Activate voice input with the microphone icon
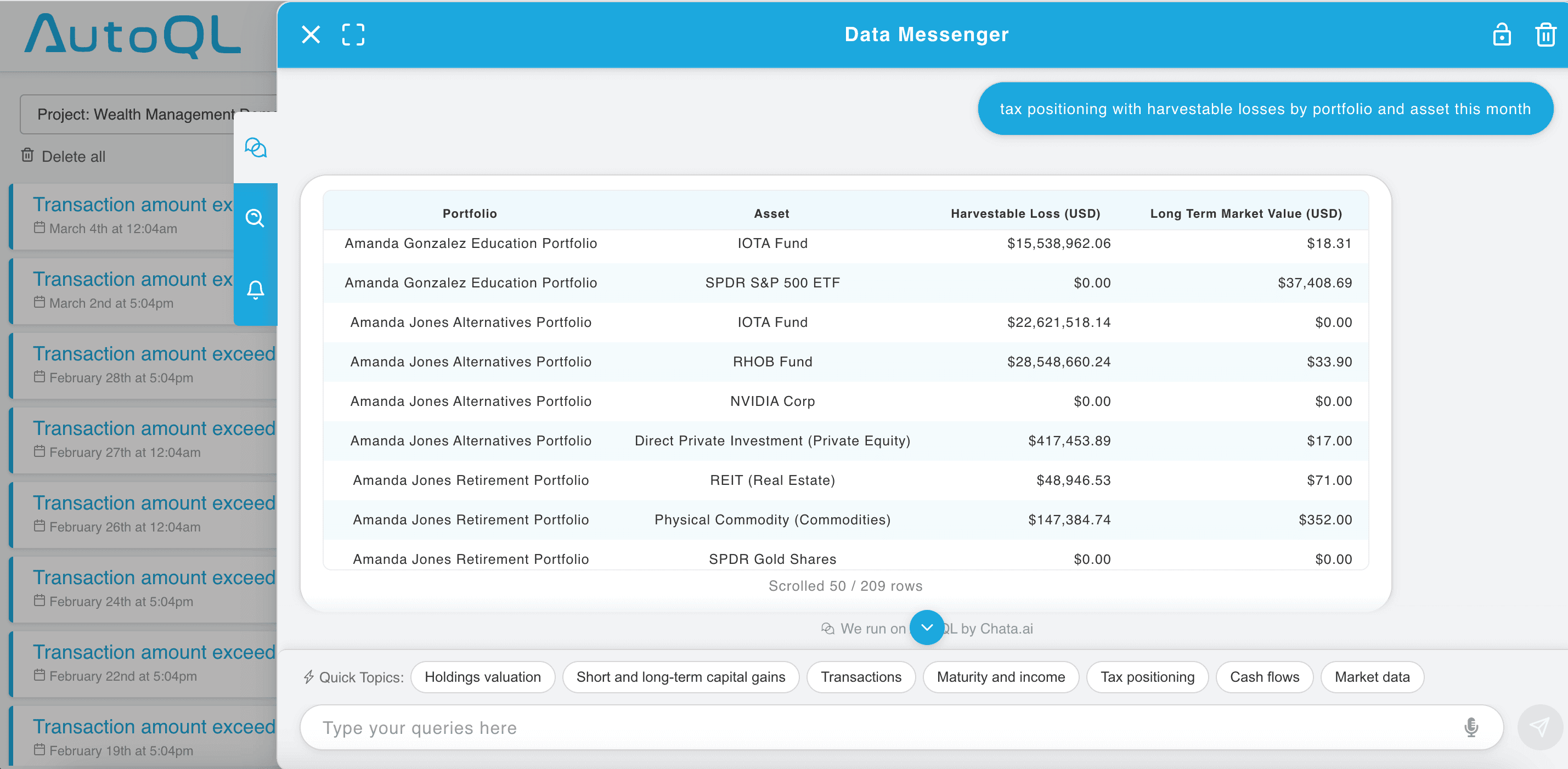The height and width of the screenshot is (769, 1568). [x=1470, y=727]
